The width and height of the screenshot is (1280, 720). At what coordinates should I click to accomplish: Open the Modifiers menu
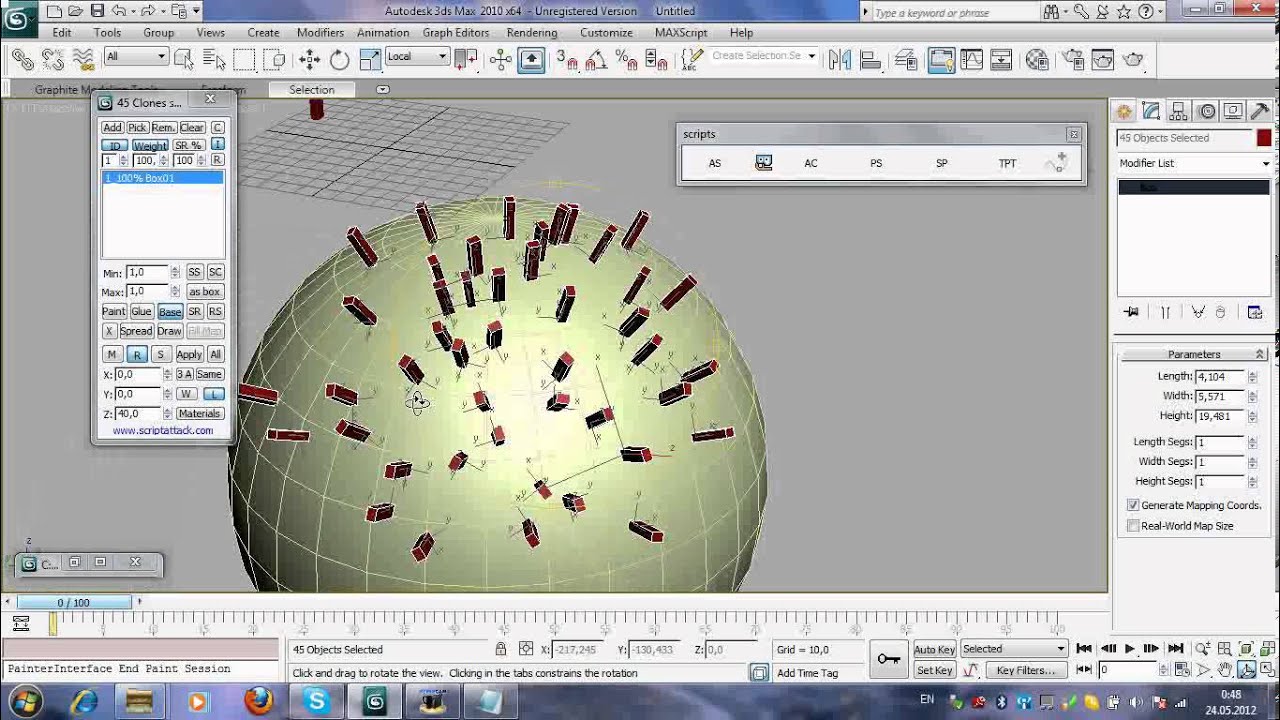pos(320,33)
